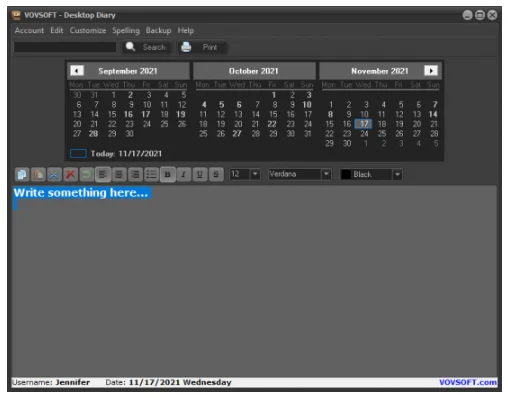The image size is (508, 398).
Task: Open the Verdana font dropdown
Action: [326, 174]
